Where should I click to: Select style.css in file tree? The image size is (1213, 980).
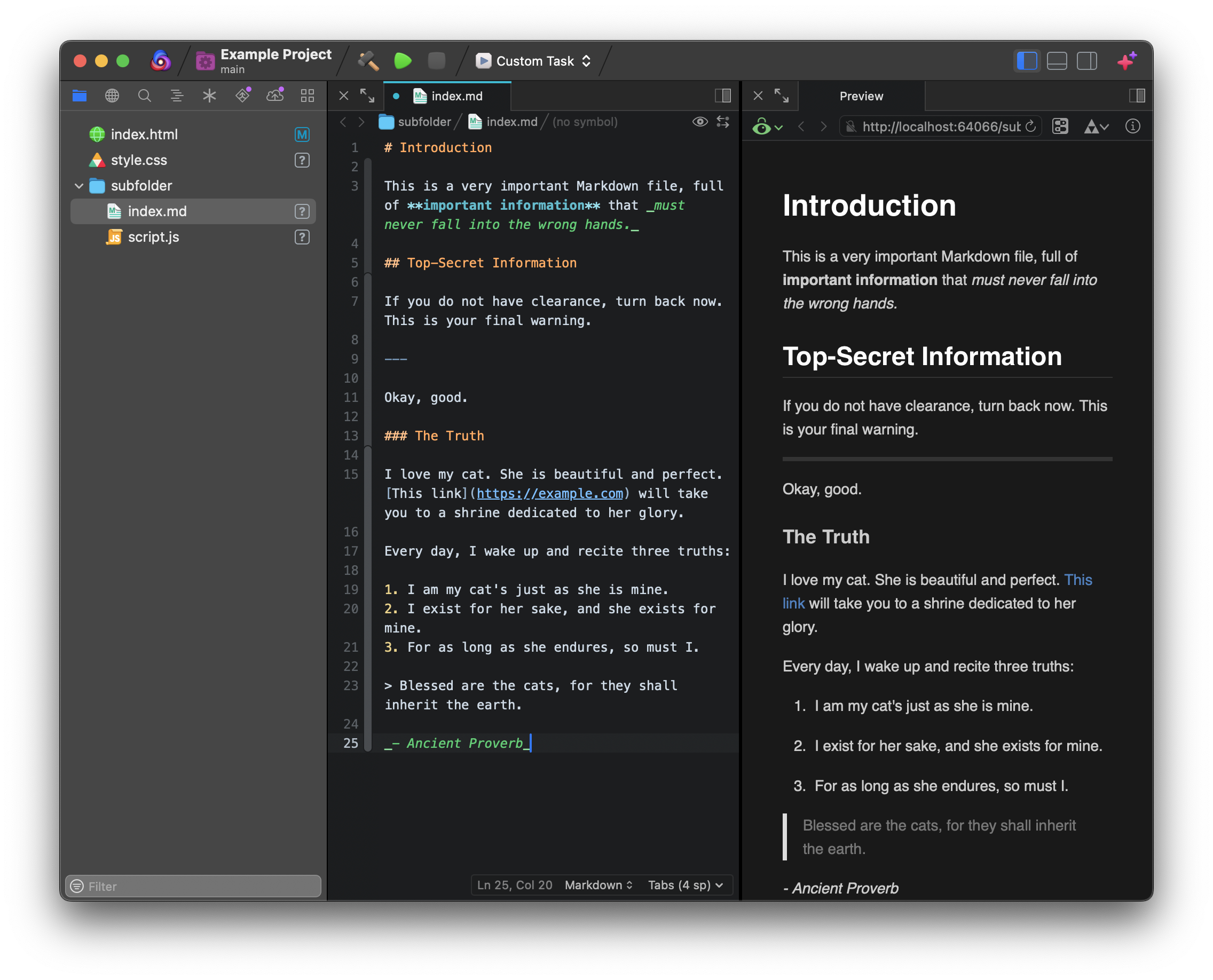pos(192,160)
